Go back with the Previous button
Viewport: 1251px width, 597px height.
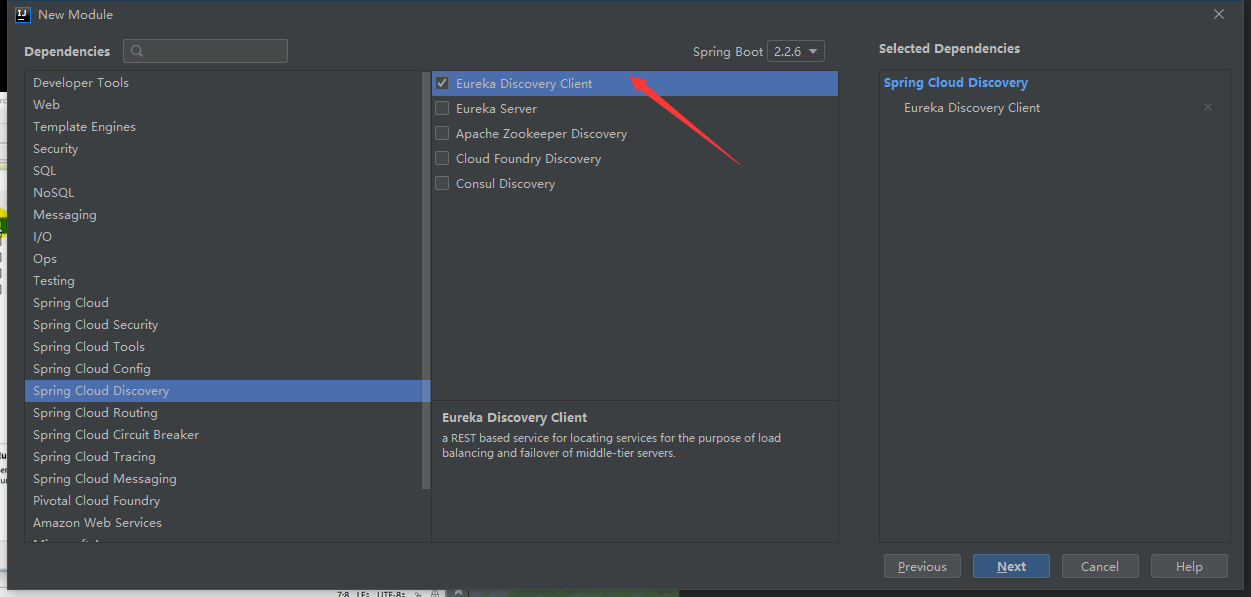click(x=922, y=567)
